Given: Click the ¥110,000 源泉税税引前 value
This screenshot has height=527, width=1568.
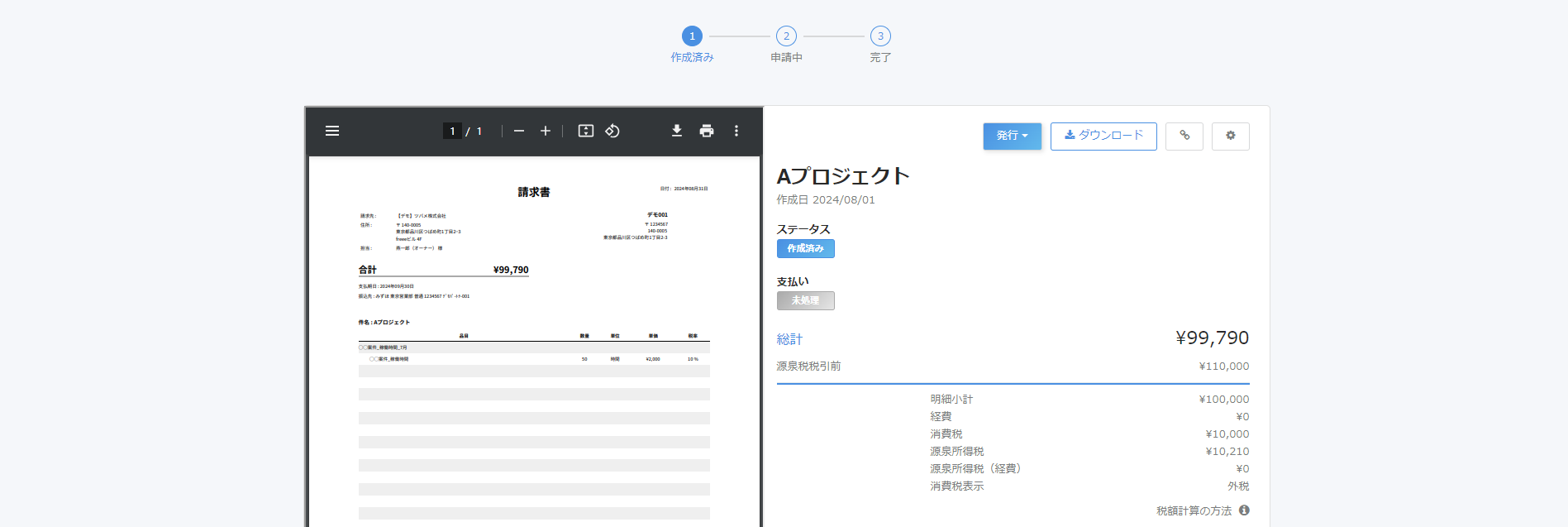Looking at the screenshot, I should (x=1224, y=367).
